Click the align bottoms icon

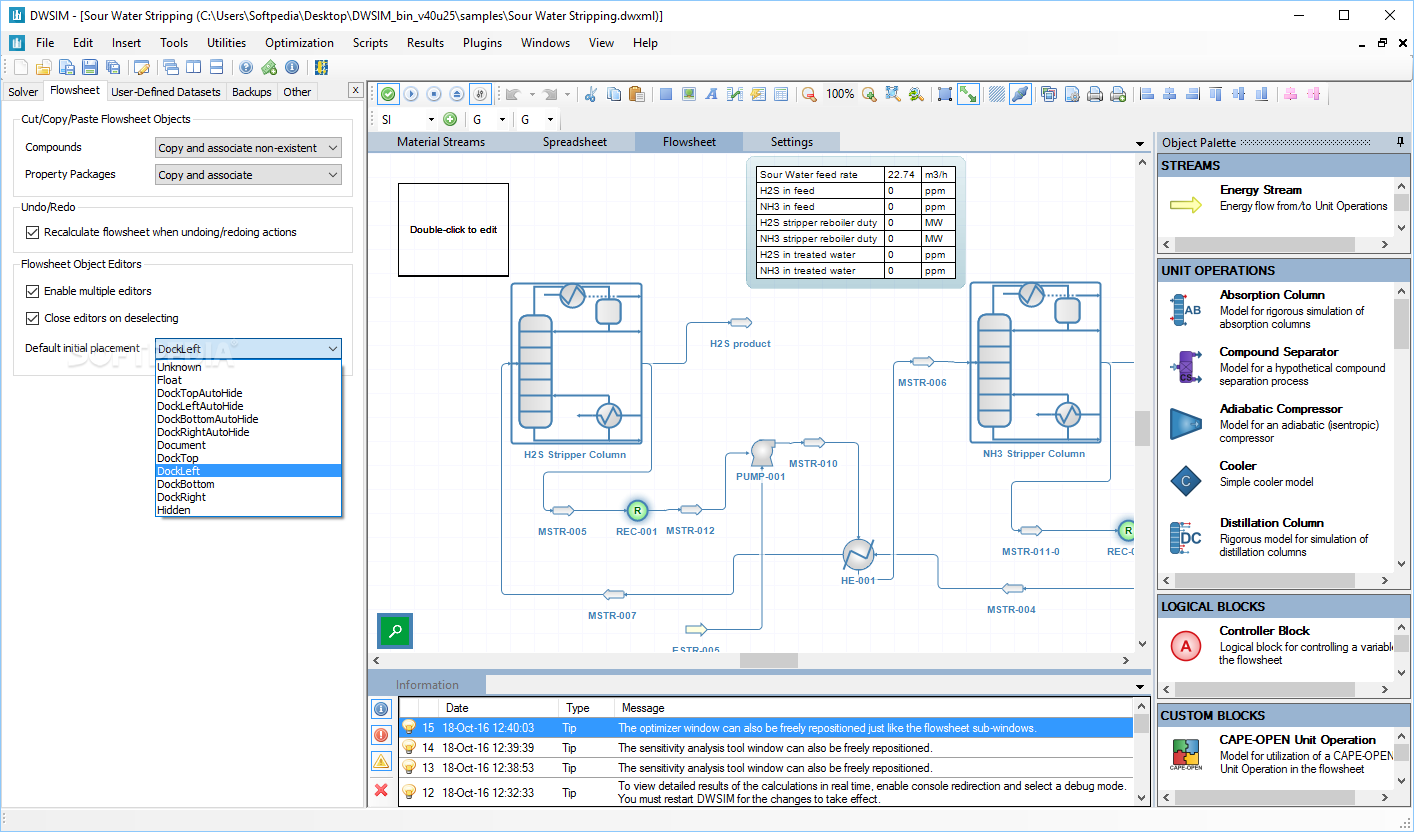[1262, 94]
